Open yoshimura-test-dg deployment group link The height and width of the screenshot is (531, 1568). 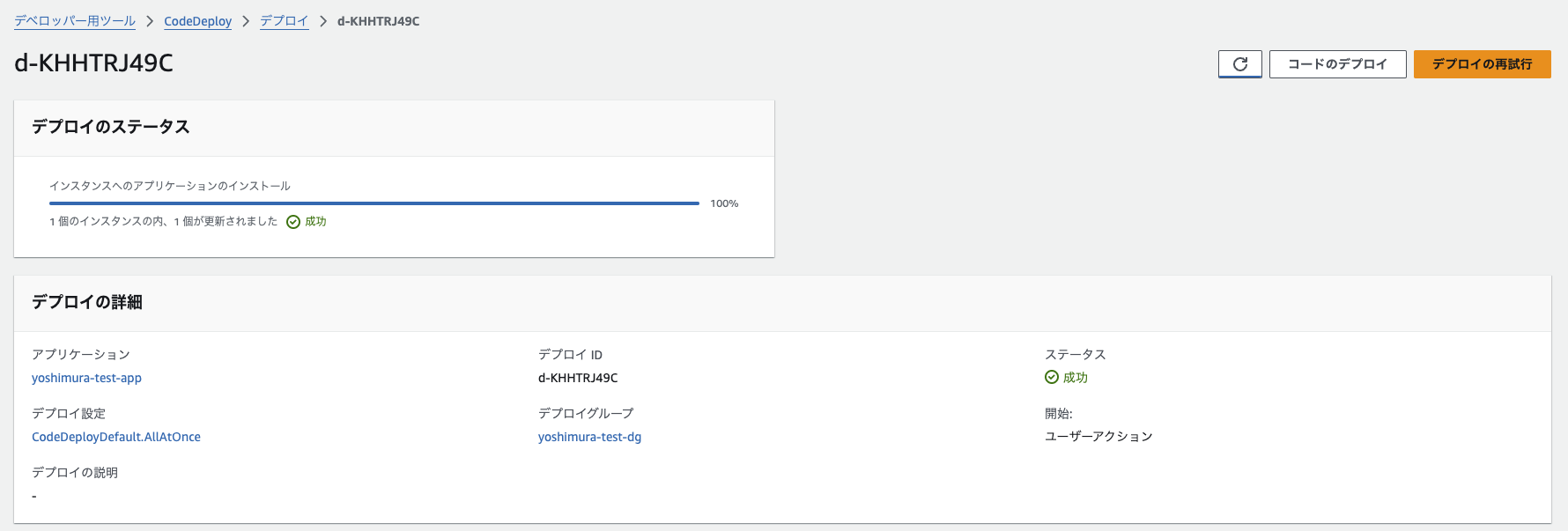pyautogui.click(x=589, y=437)
